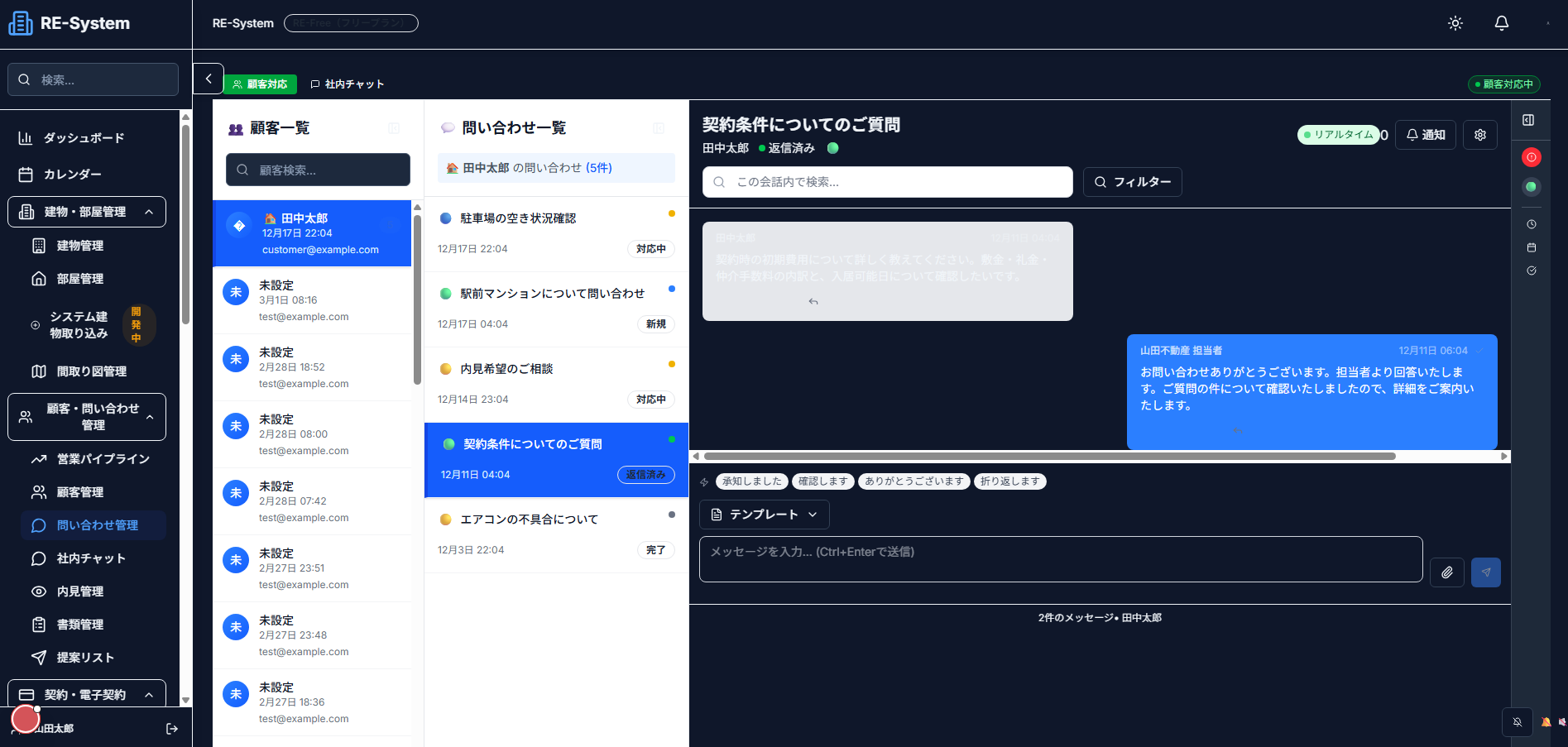Viewport: 1568px width, 747px height.
Task: Focus the sidebar 検索 field
Action: [x=94, y=79]
